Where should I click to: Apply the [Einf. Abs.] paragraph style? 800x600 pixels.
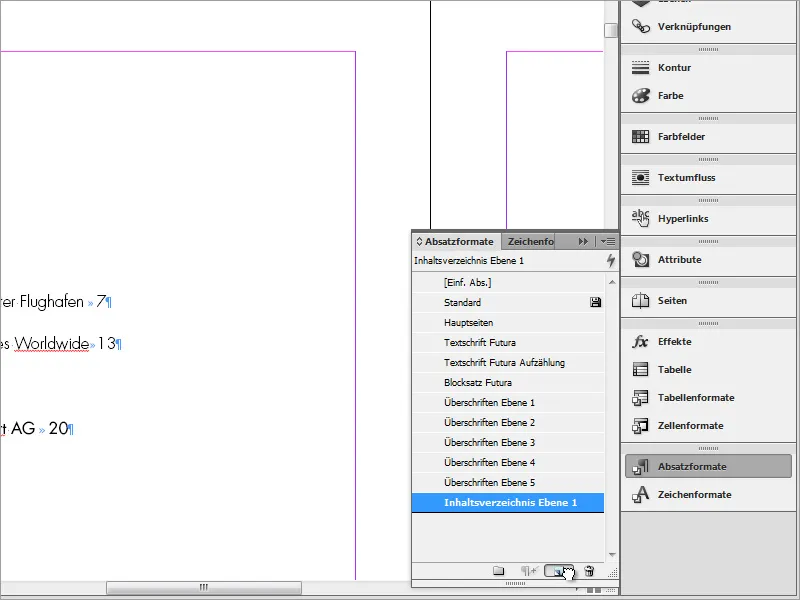(508, 282)
